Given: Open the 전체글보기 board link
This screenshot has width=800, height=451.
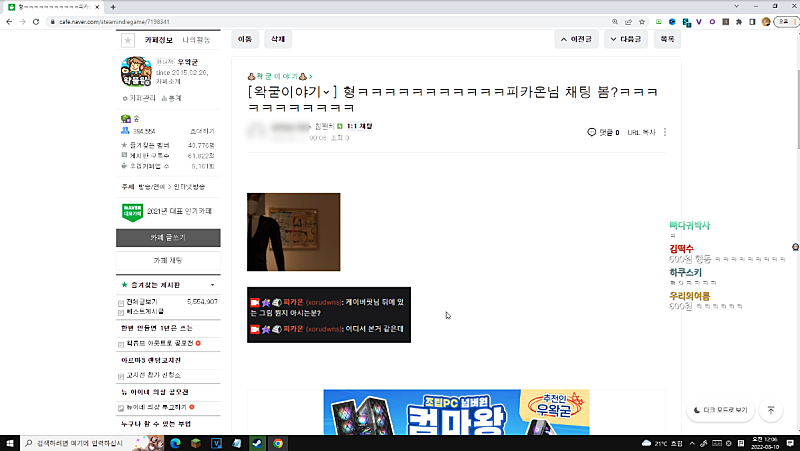Looking at the screenshot, I should coord(145,301).
